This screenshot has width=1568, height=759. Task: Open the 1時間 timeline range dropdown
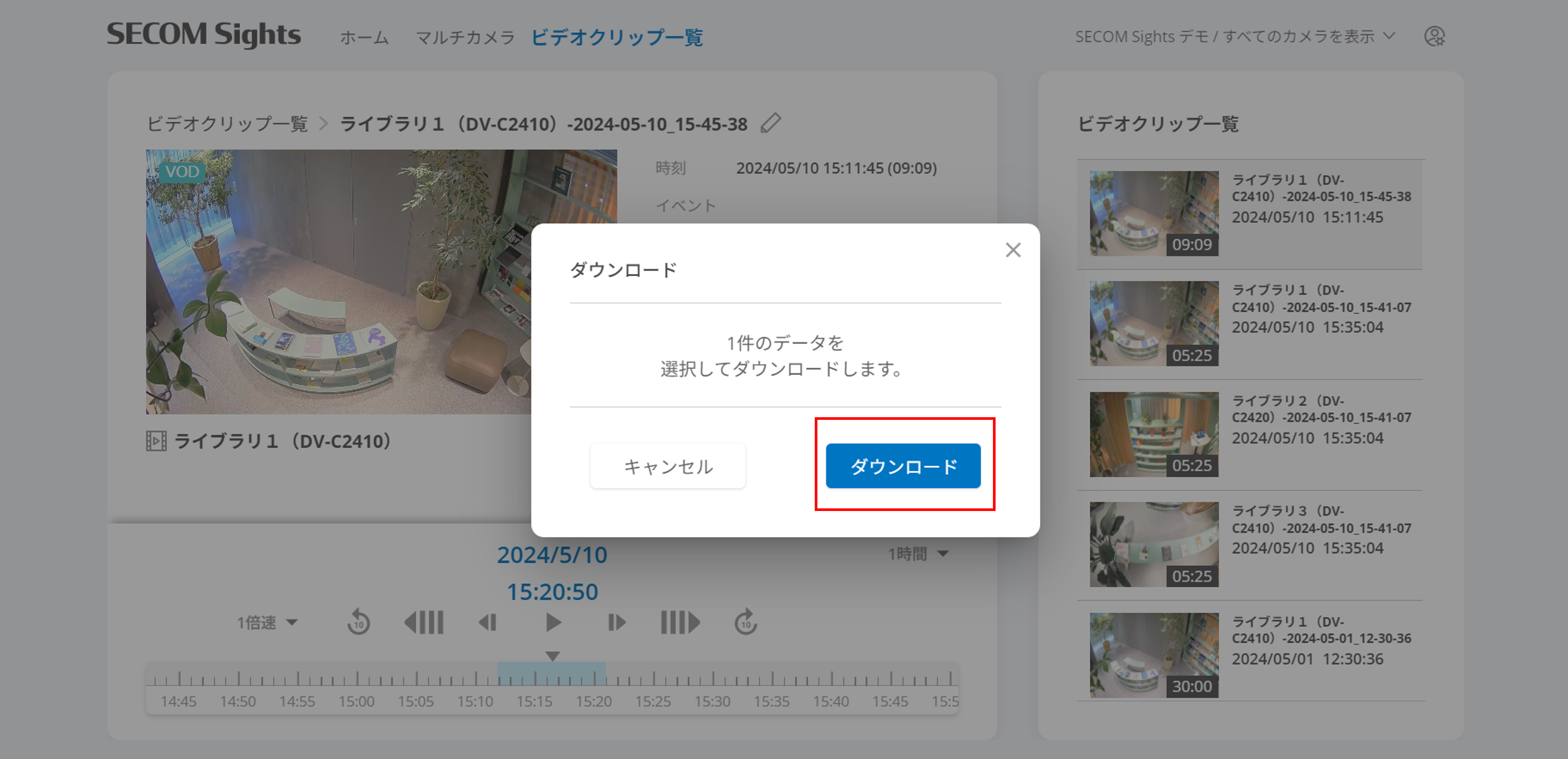coord(918,554)
